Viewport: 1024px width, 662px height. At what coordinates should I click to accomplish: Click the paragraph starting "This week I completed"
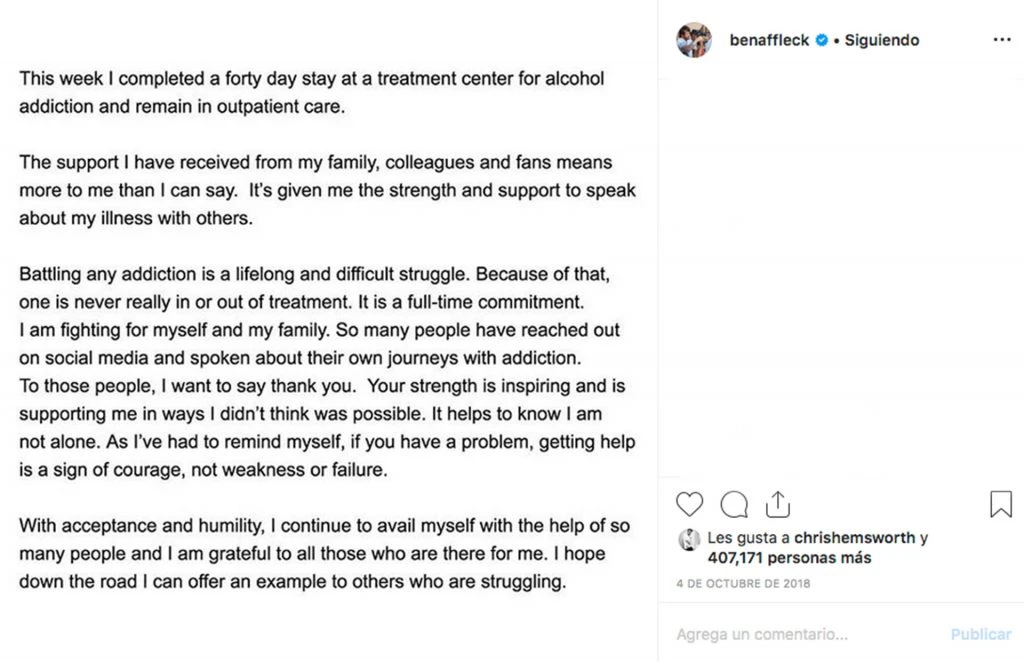click(311, 92)
